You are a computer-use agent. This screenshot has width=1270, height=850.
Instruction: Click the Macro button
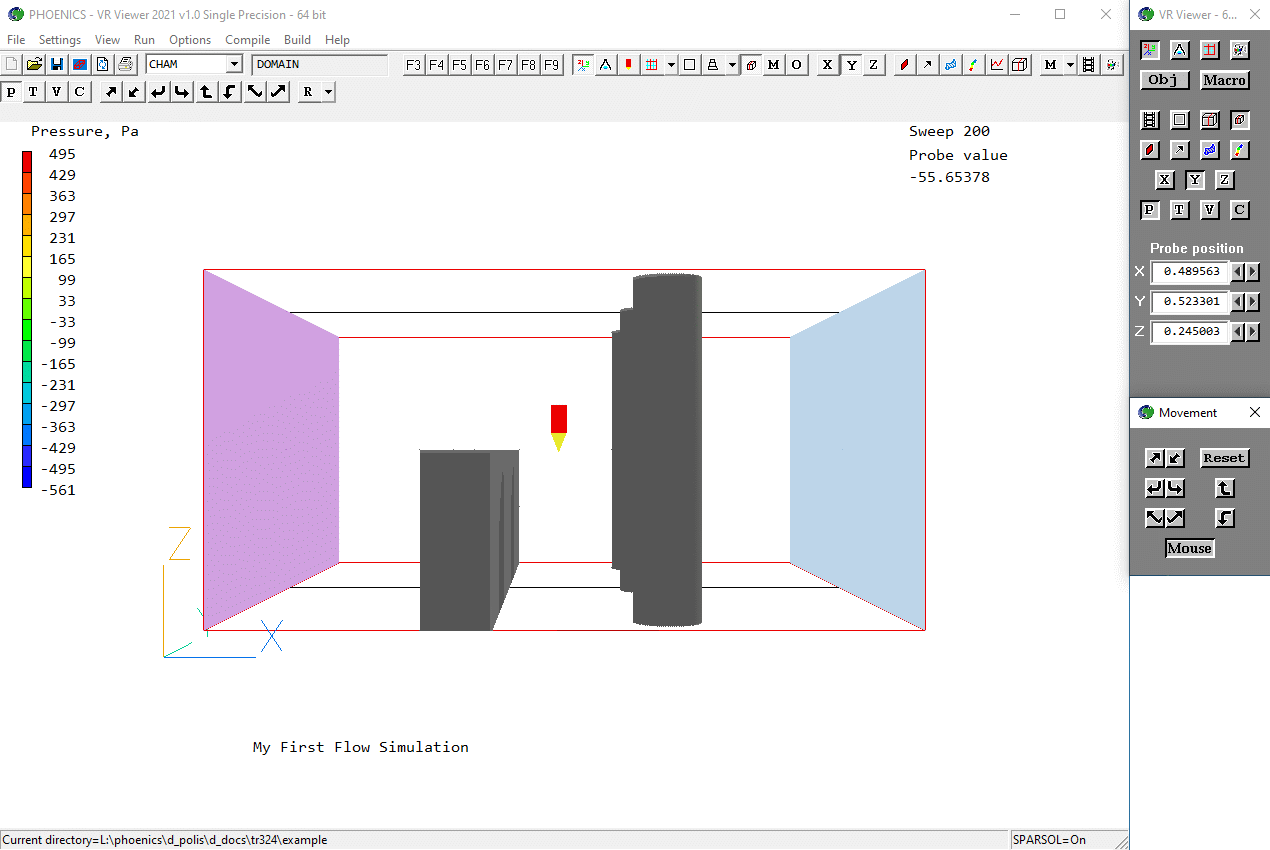[x=1224, y=80]
